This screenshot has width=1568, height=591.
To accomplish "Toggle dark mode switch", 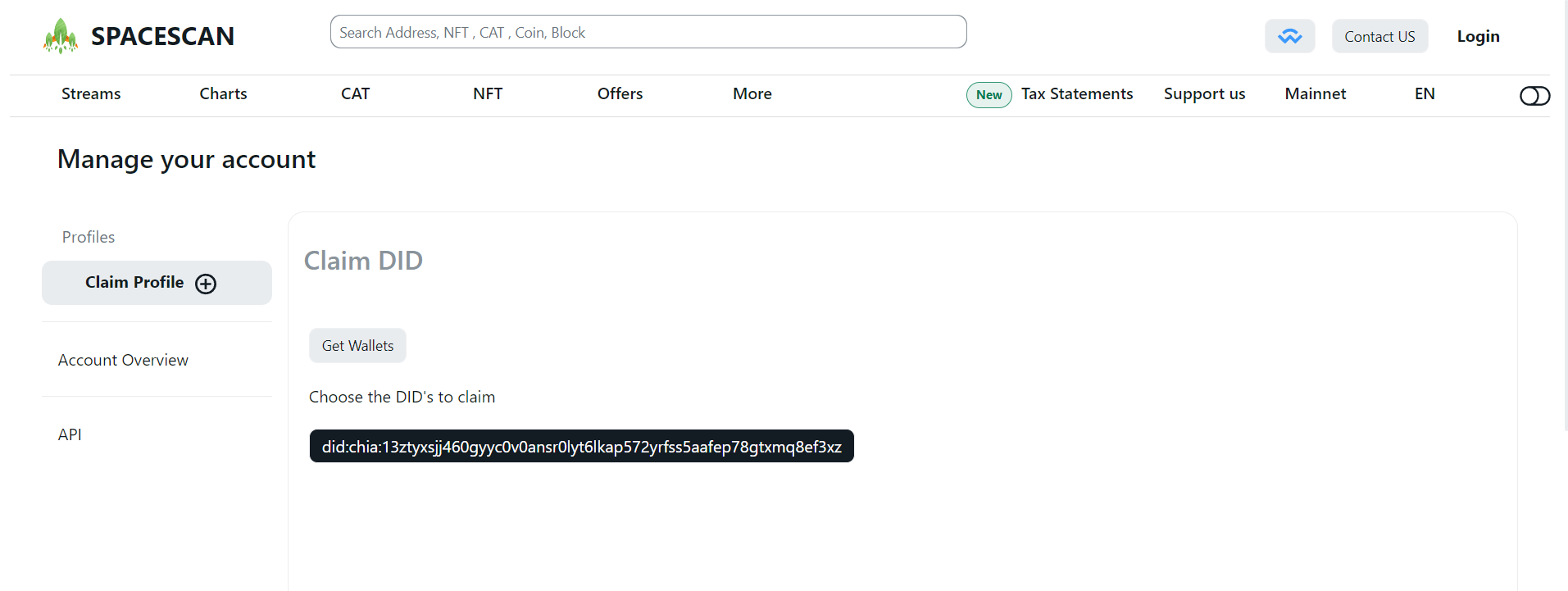I will (x=1534, y=96).
